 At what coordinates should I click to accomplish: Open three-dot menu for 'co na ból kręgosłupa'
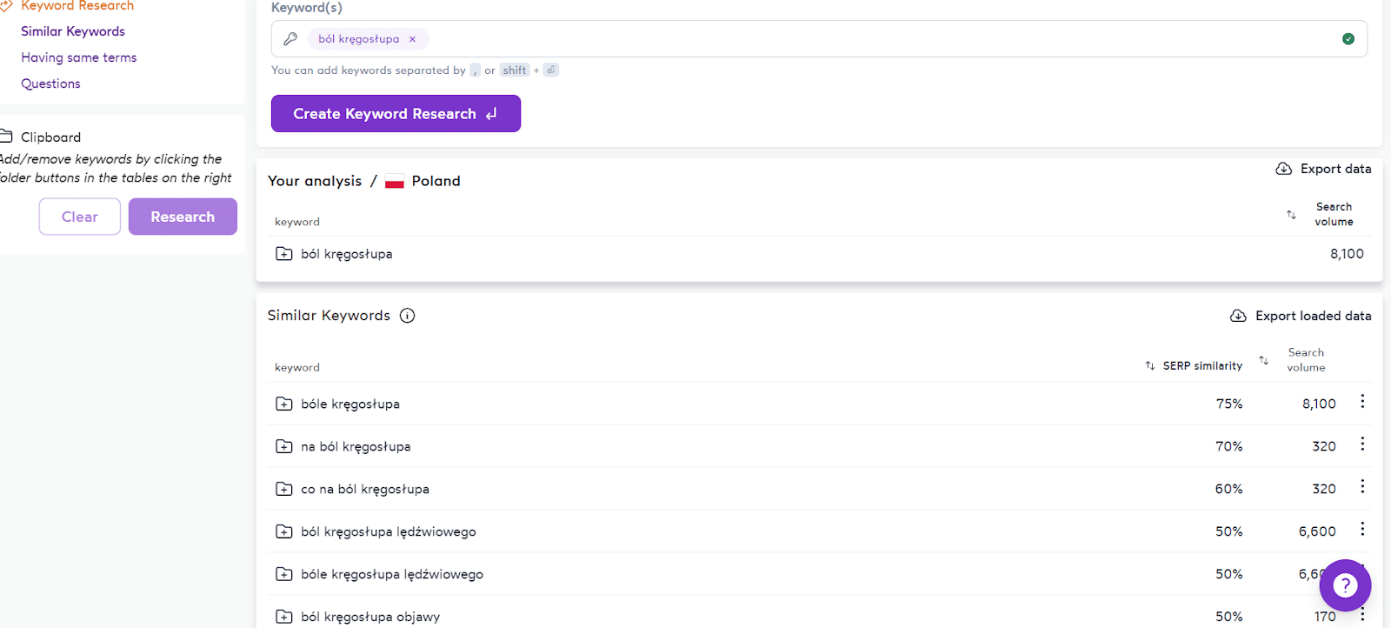(x=1362, y=487)
